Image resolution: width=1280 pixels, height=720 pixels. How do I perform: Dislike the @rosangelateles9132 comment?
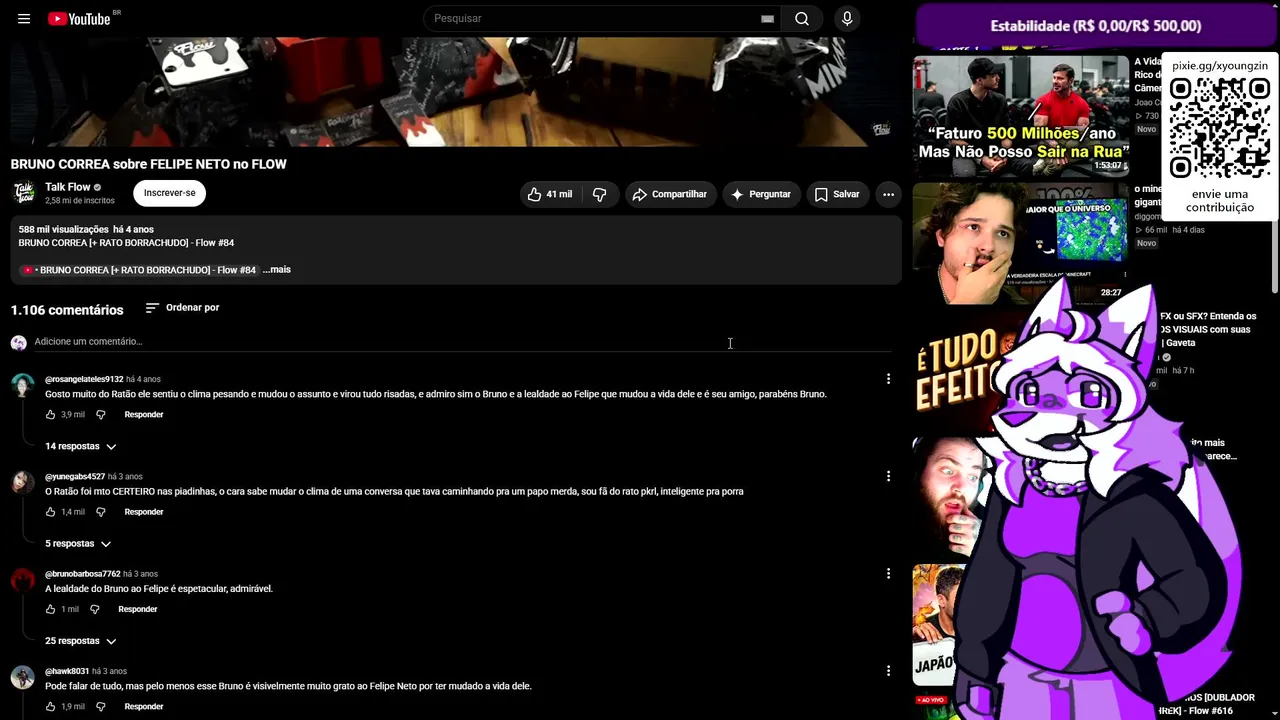point(100,414)
